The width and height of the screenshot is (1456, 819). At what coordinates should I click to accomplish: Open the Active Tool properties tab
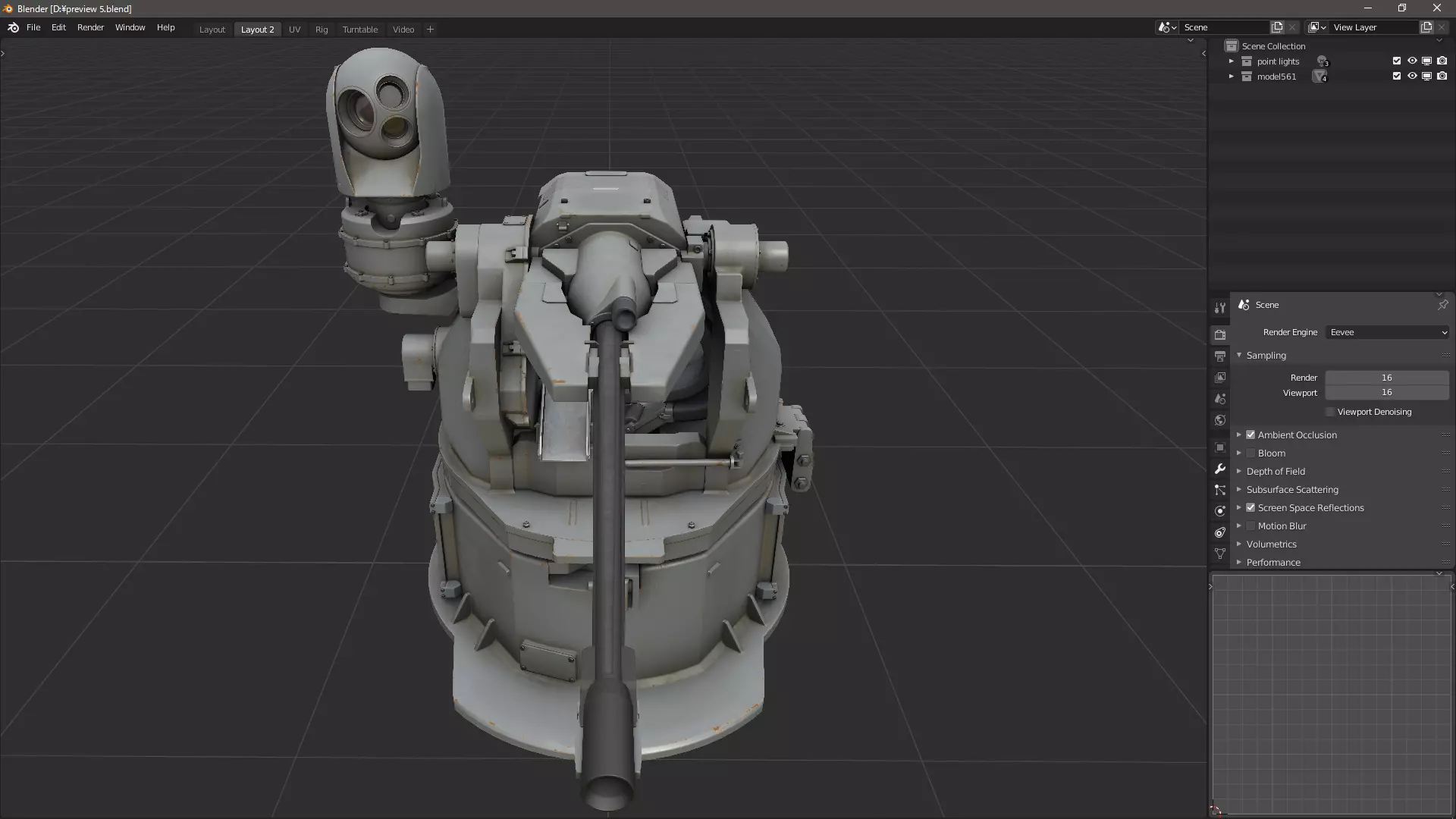(x=1219, y=308)
